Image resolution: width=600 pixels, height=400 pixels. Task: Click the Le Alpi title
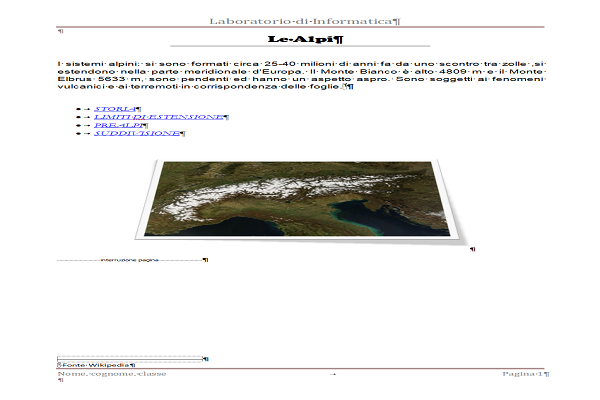click(x=300, y=39)
